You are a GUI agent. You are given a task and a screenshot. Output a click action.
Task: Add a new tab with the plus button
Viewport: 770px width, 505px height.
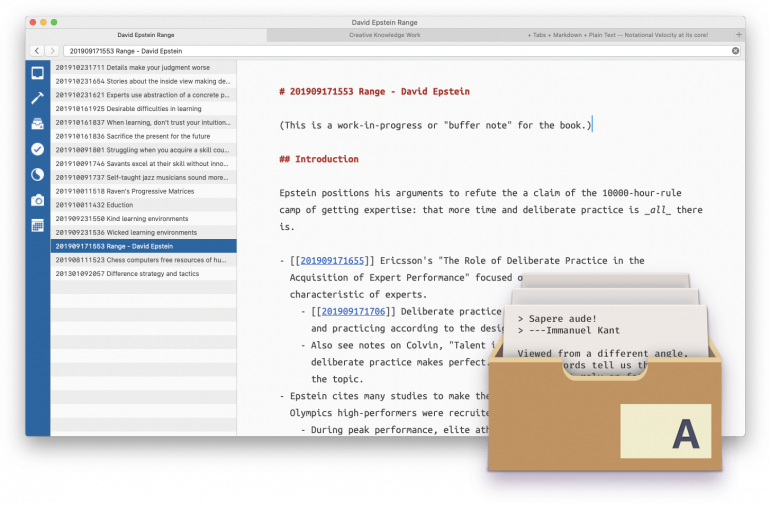(x=738, y=35)
